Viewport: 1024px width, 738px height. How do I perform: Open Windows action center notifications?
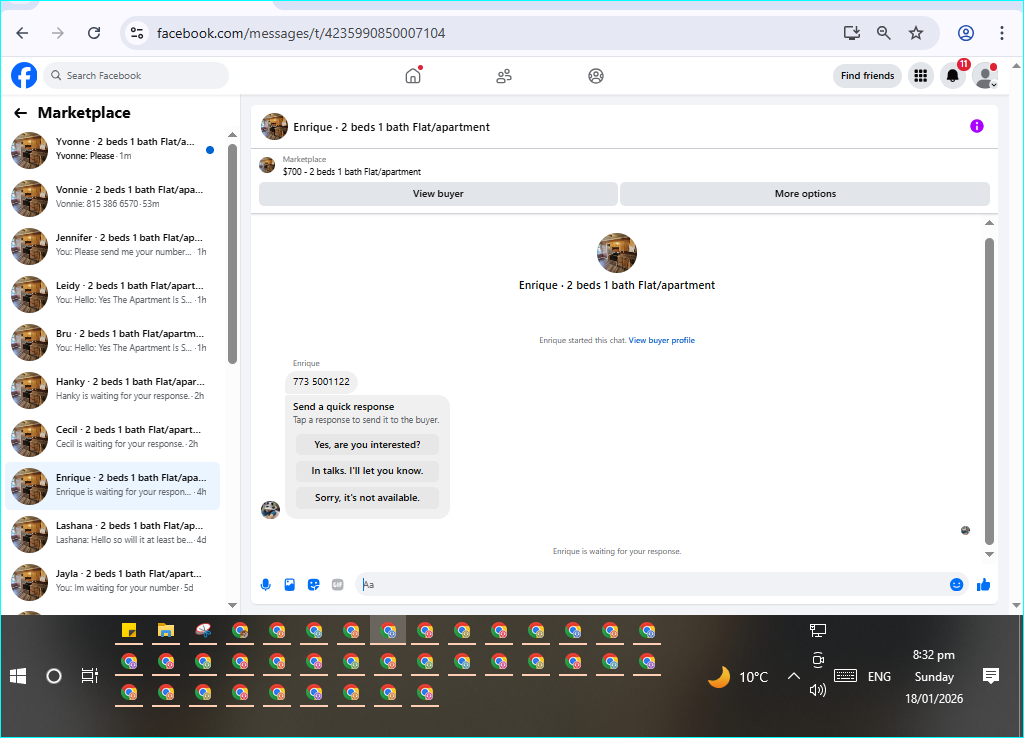(991, 676)
